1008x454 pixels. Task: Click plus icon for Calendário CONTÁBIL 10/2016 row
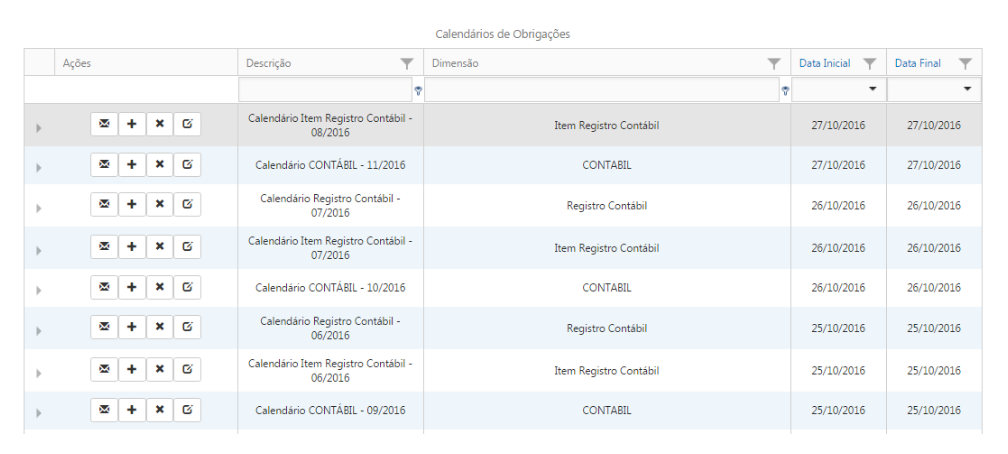point(132,287)
